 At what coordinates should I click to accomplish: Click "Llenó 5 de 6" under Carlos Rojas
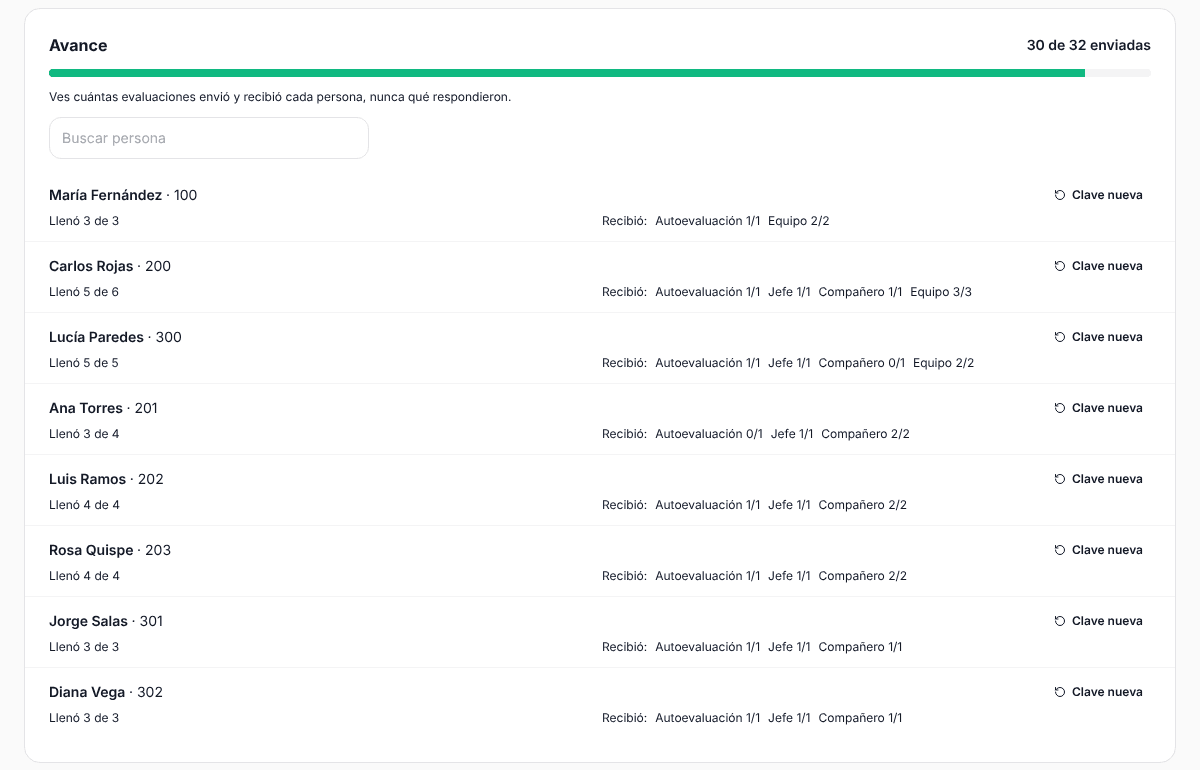pos(84,292)
